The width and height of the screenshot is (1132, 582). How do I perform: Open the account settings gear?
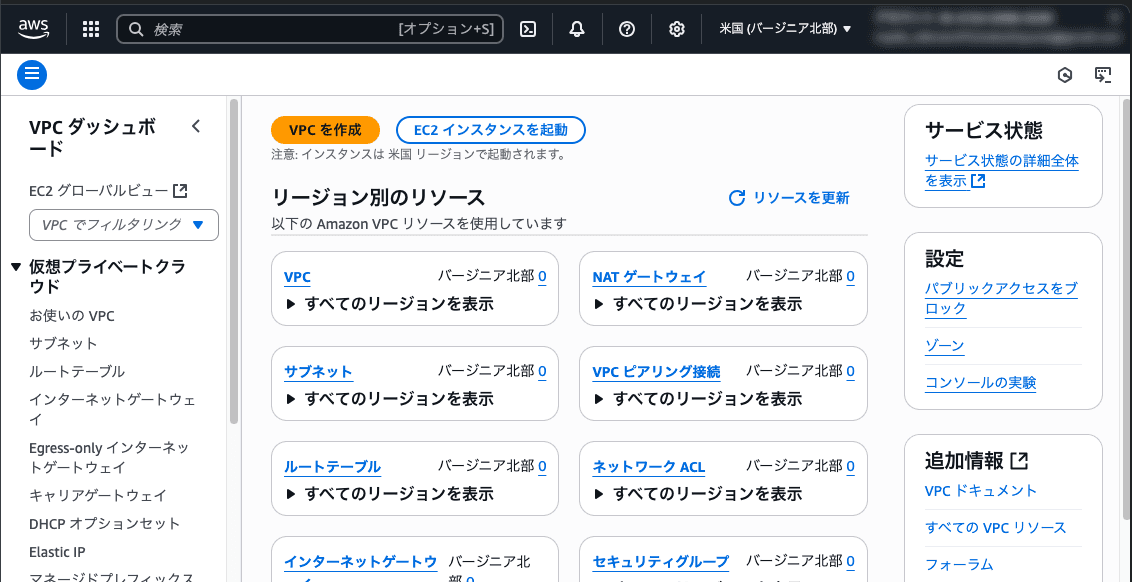tap(677, 29)
